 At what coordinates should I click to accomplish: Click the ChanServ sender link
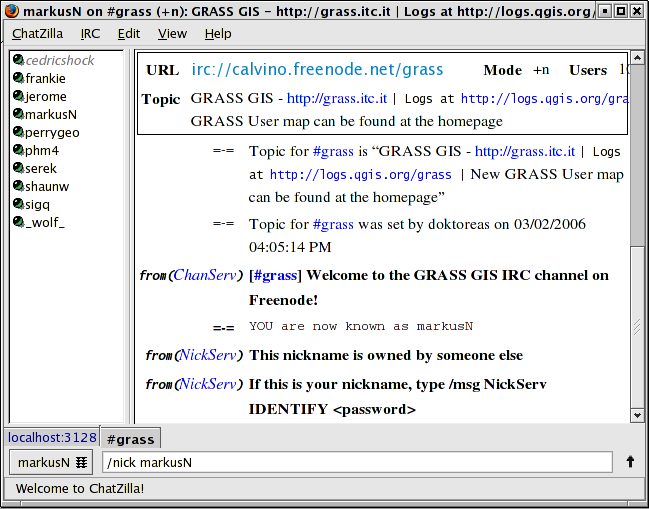pyautogui.click(x=205, y=275)
